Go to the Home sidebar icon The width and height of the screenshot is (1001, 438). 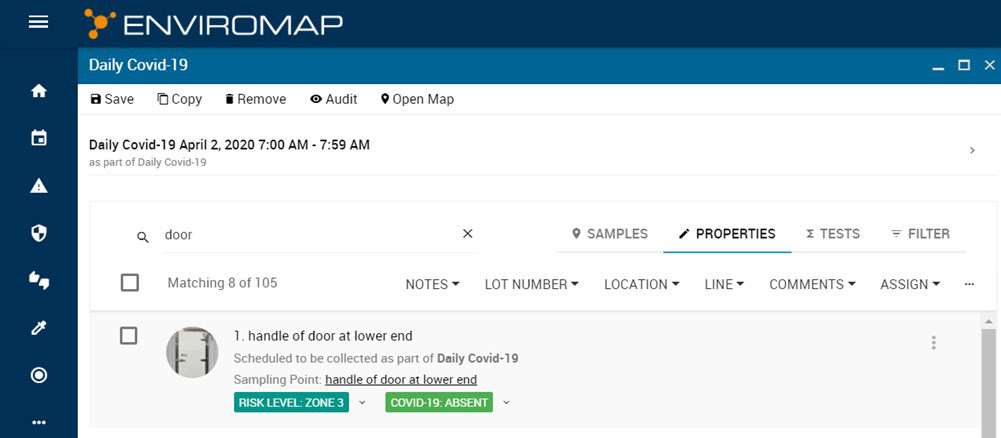[39, 91]
